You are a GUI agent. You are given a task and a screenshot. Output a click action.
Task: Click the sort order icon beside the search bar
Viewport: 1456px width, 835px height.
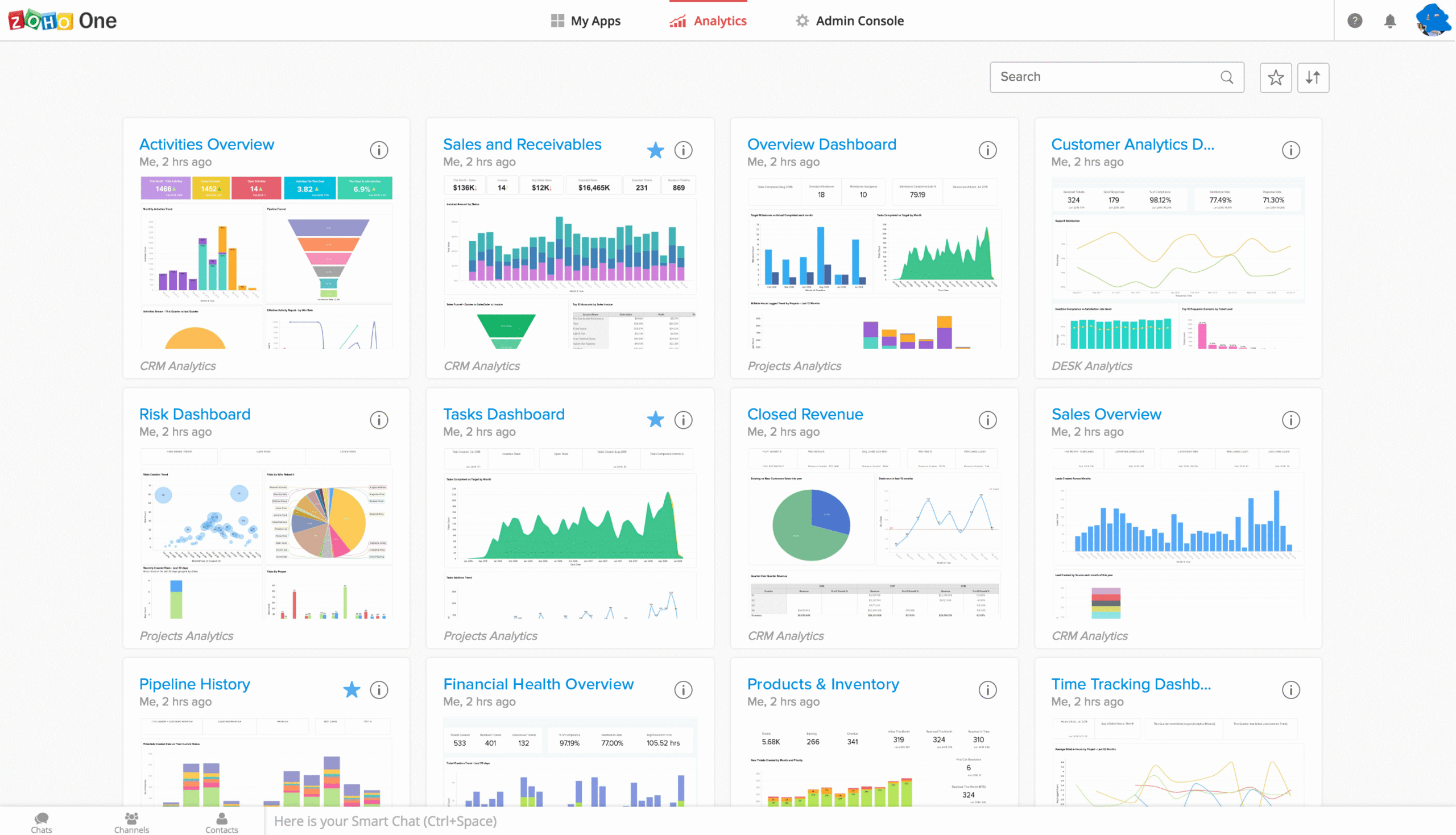click(1313, 77)
